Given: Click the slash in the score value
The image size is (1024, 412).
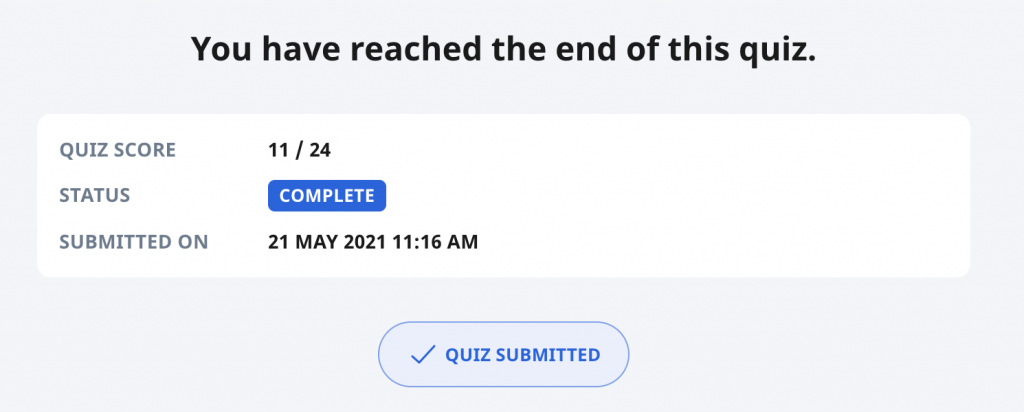Looking at the screenshot, I should (300, 151).
